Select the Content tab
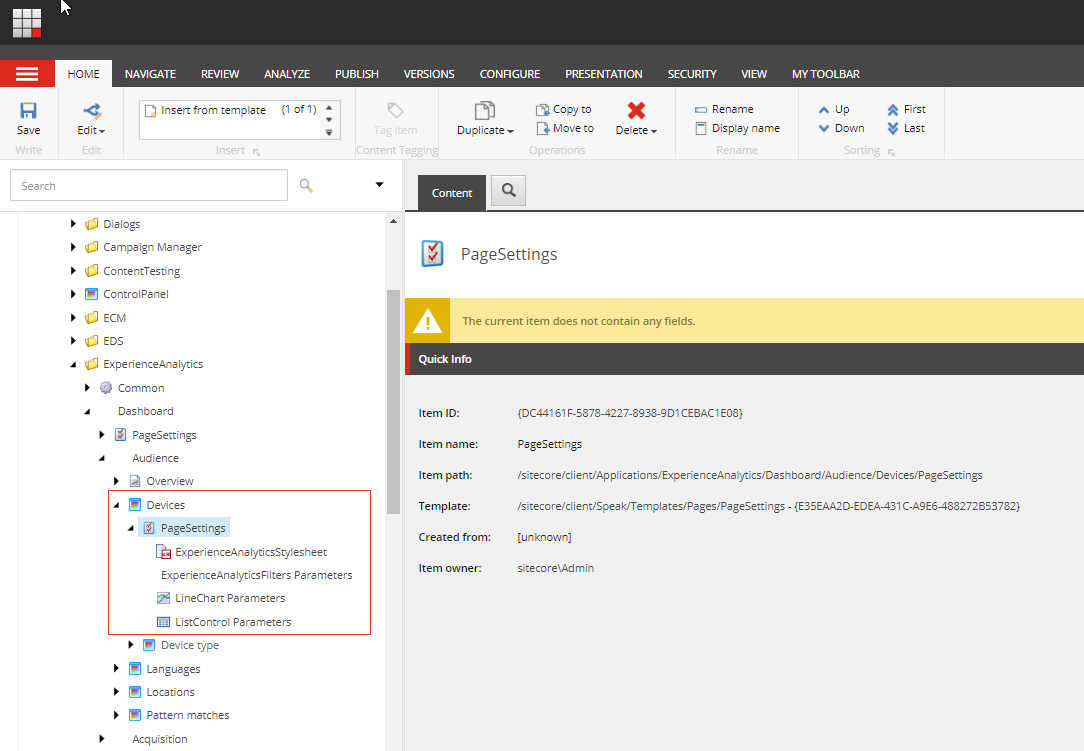Viewport: 1084px width, 751px height. click(x=451, y=193)
